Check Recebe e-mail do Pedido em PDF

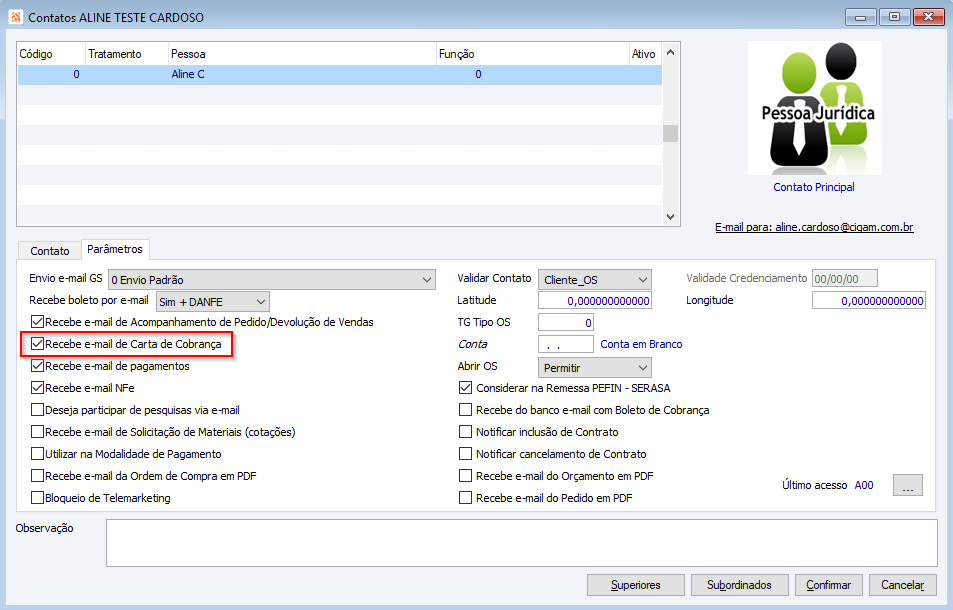coord(466,498)
